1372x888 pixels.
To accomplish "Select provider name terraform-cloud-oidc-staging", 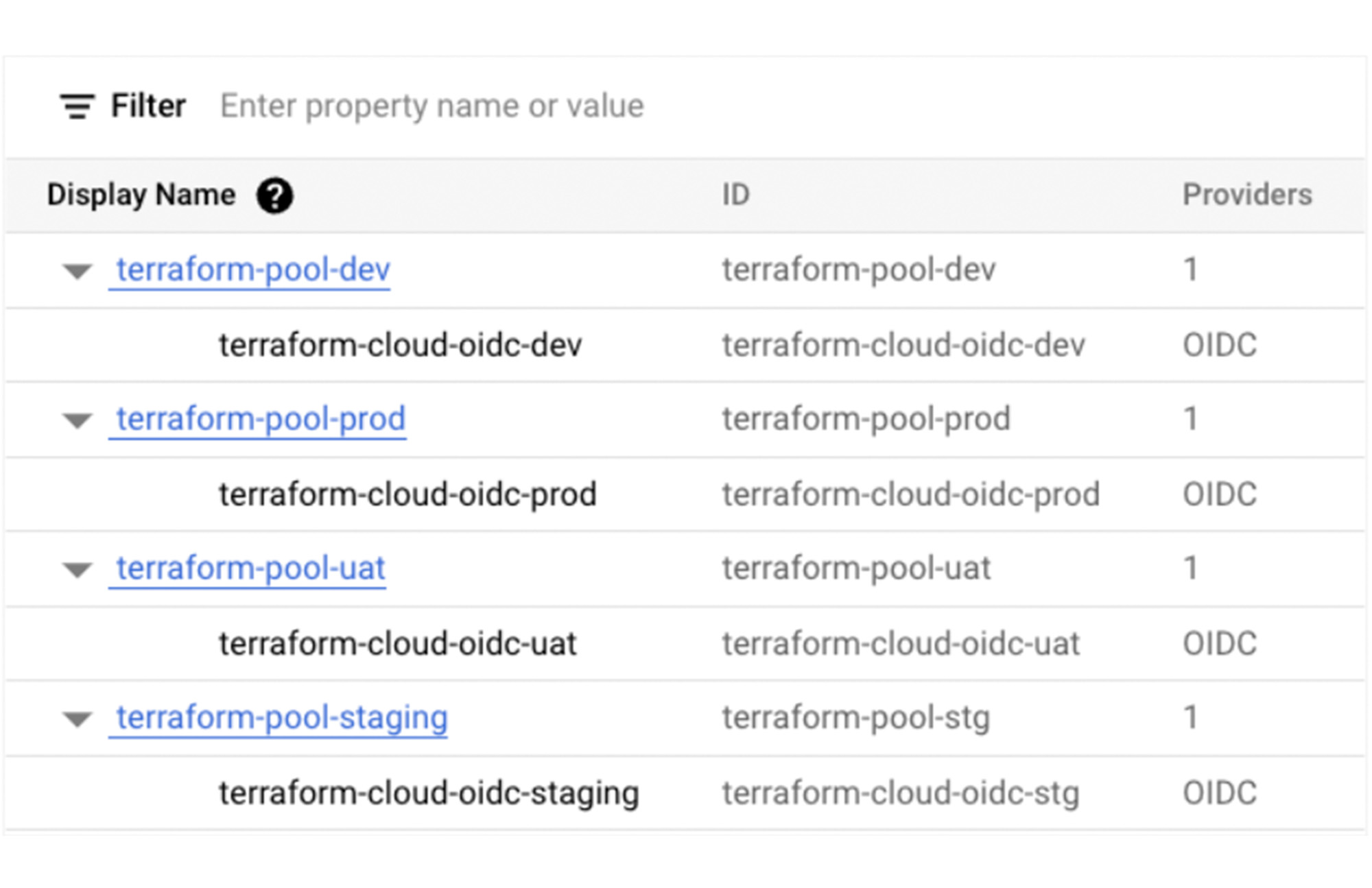I will point(429,793).
